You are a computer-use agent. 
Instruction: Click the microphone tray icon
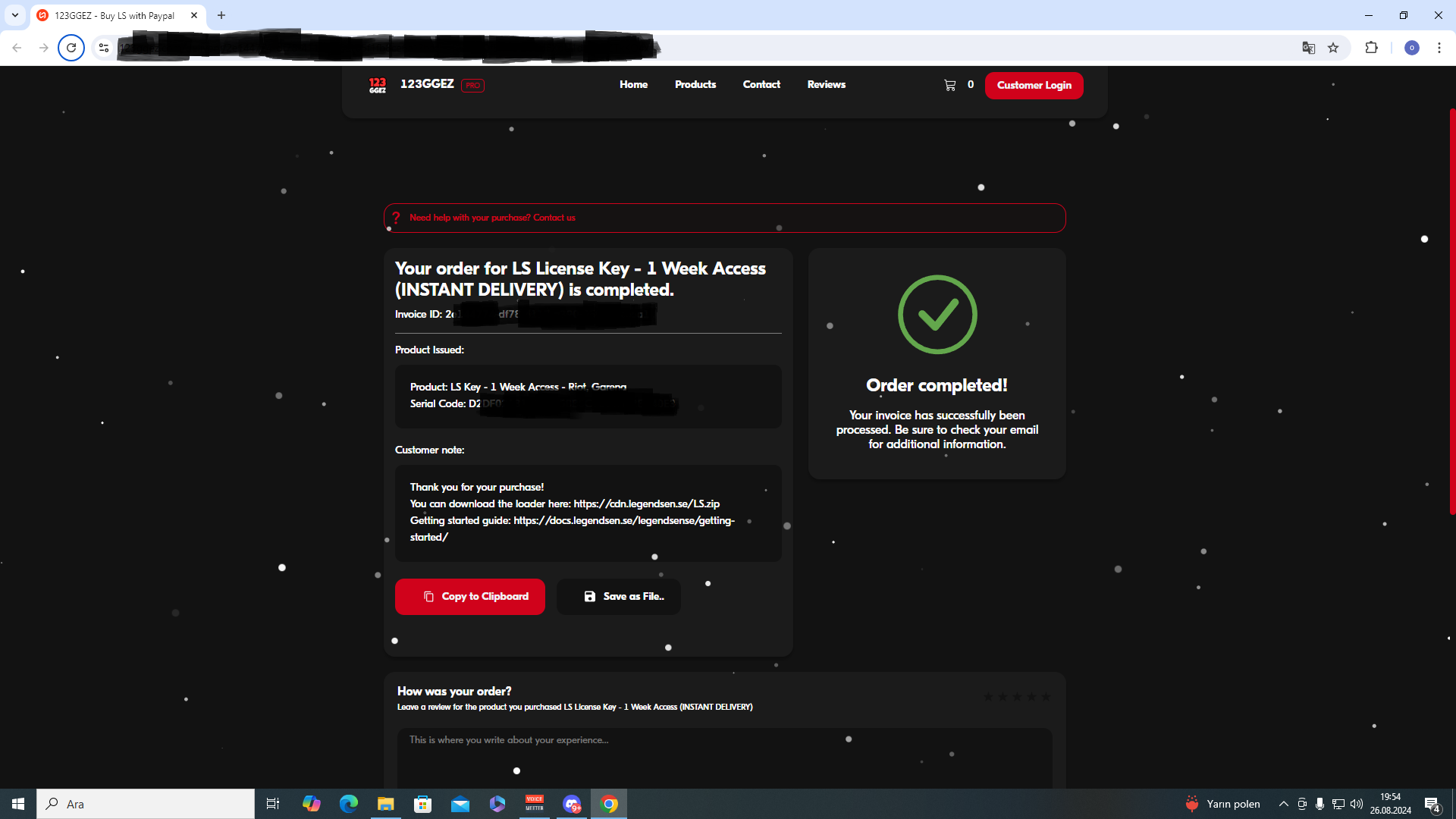(x=1320, y=804)
